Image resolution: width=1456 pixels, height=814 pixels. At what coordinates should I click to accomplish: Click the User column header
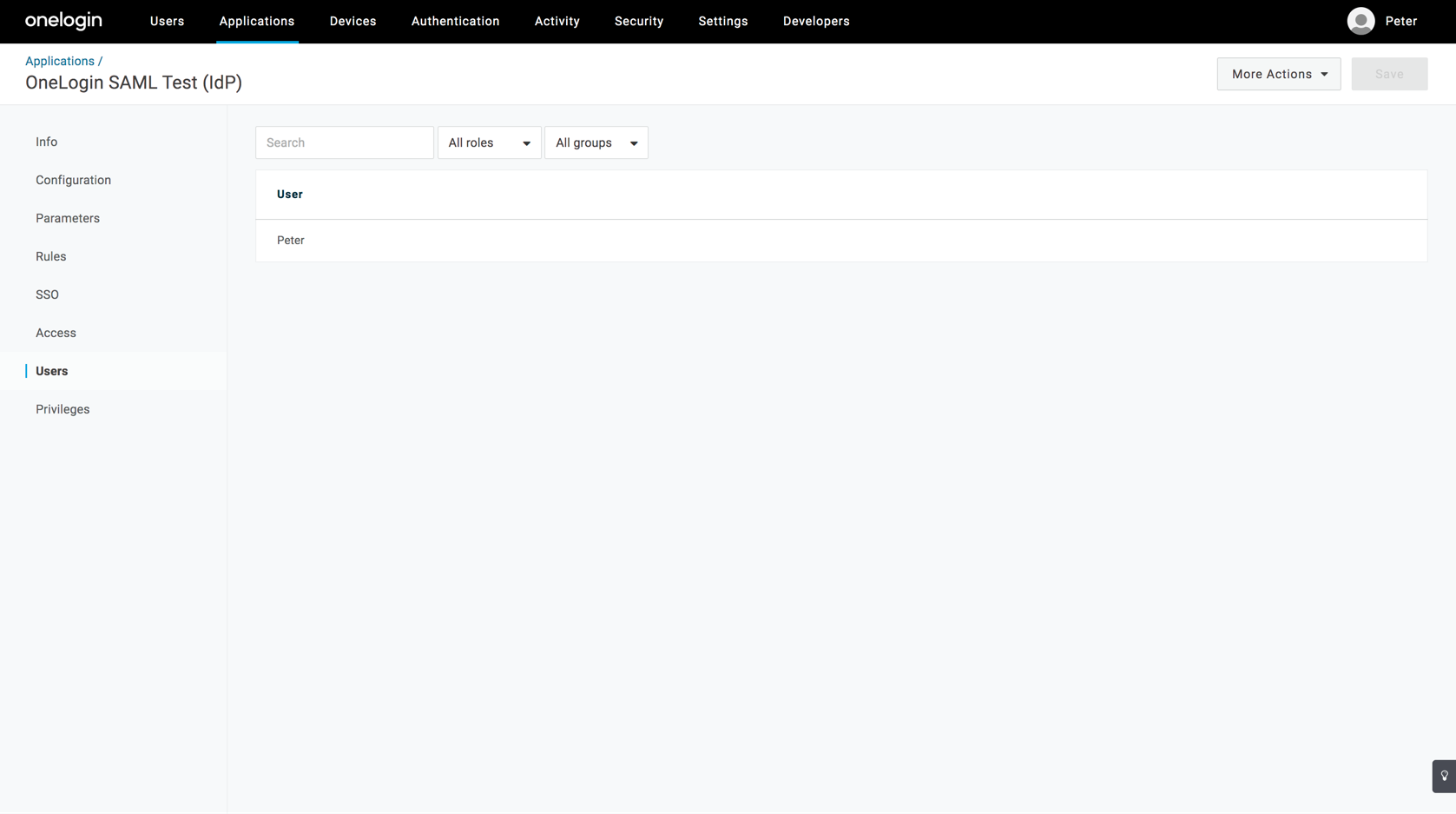[290, 195]
